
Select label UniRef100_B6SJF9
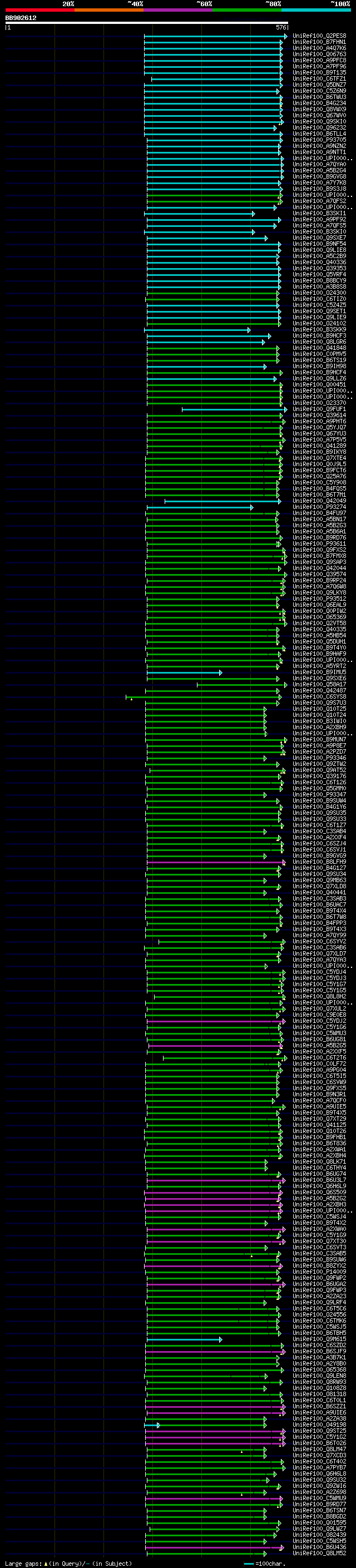click(319, 1352)
